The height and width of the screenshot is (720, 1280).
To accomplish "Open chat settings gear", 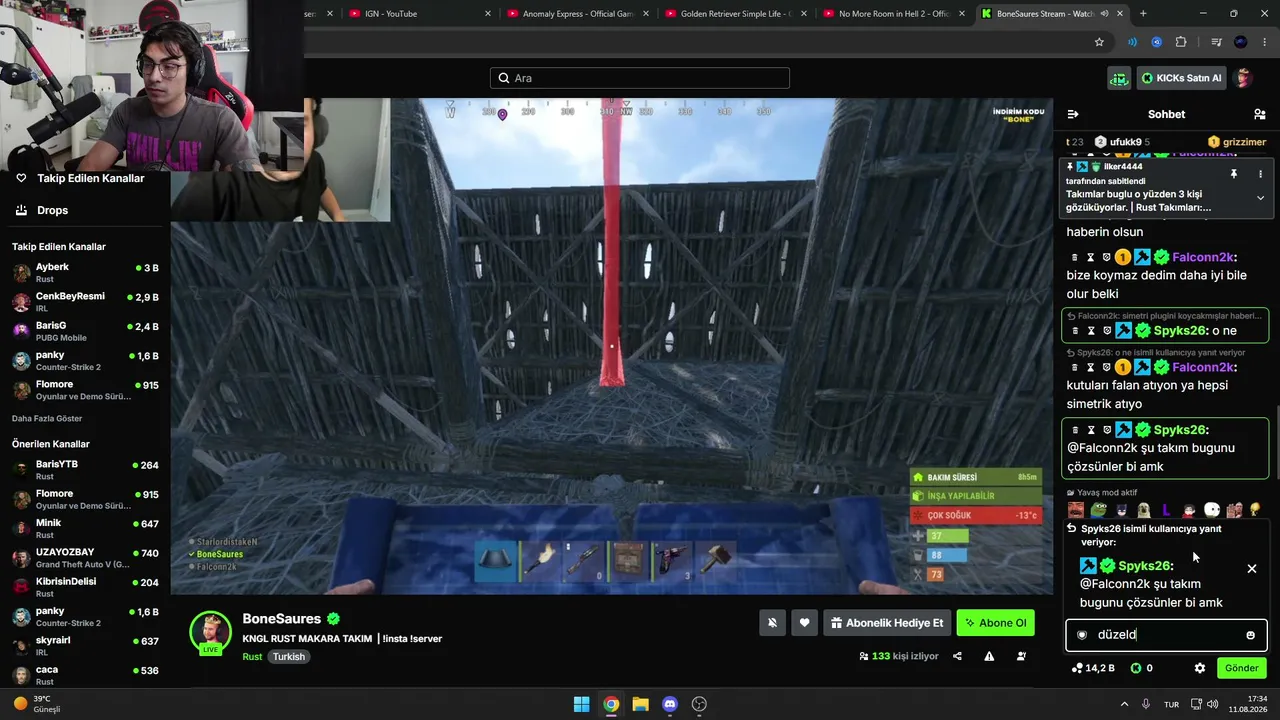I will click(x=1200, y=668).
